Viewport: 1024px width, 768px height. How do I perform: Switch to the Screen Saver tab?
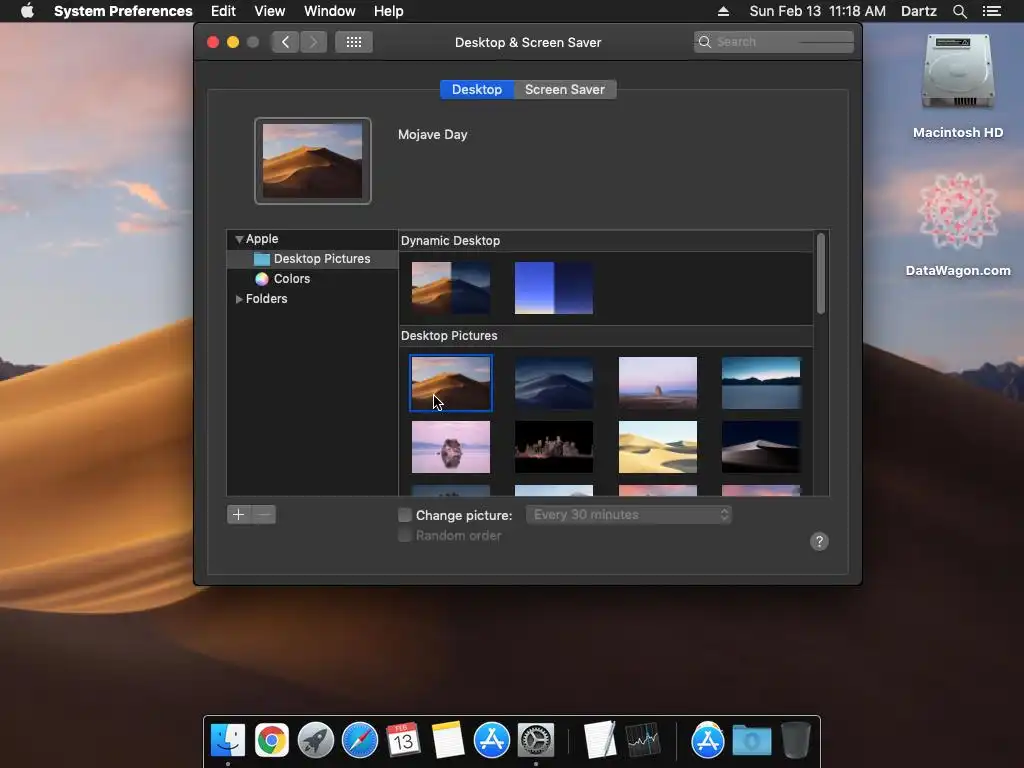(x=565, y=89)
